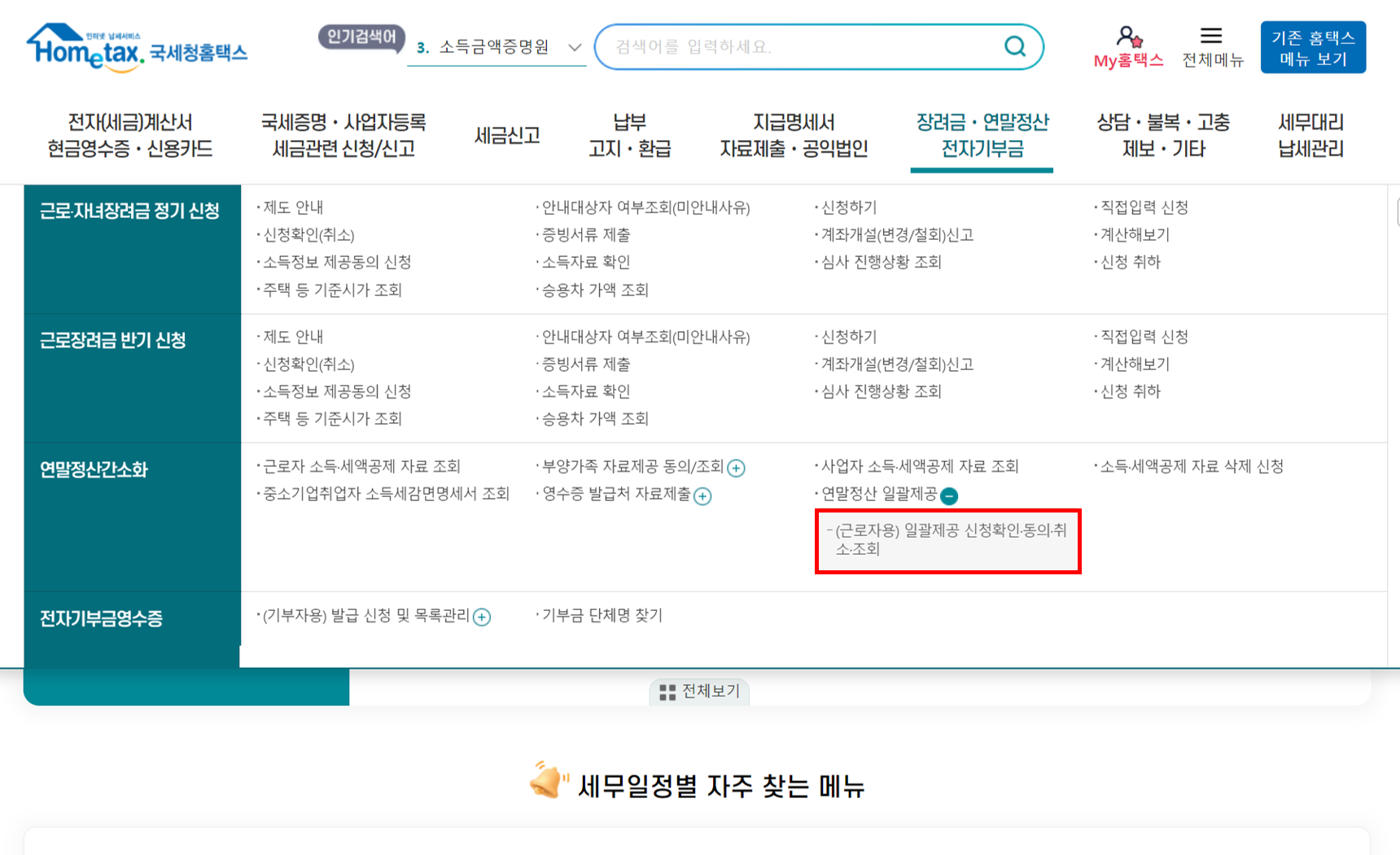Expand (기부자용) 발급 신청 및 목록관리

(482, 617)
